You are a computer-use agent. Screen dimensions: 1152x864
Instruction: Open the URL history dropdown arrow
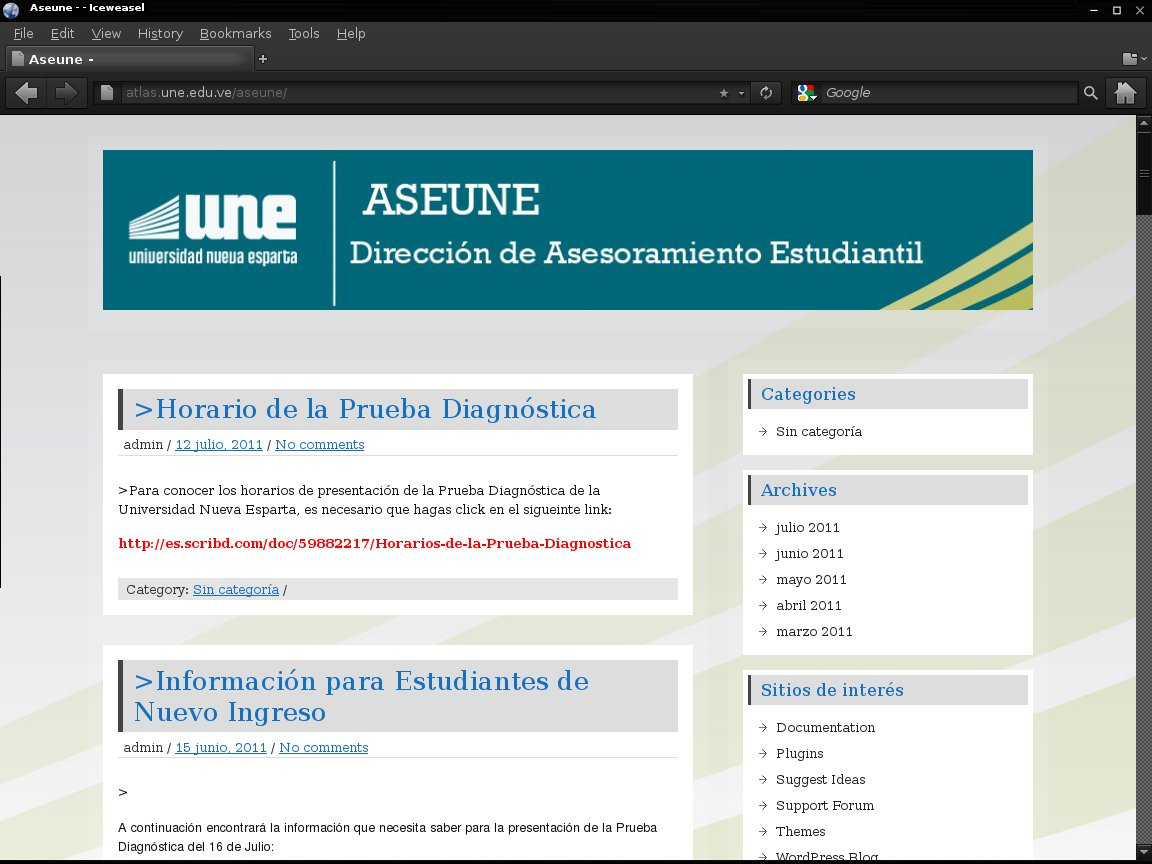[x=741, y=93]
